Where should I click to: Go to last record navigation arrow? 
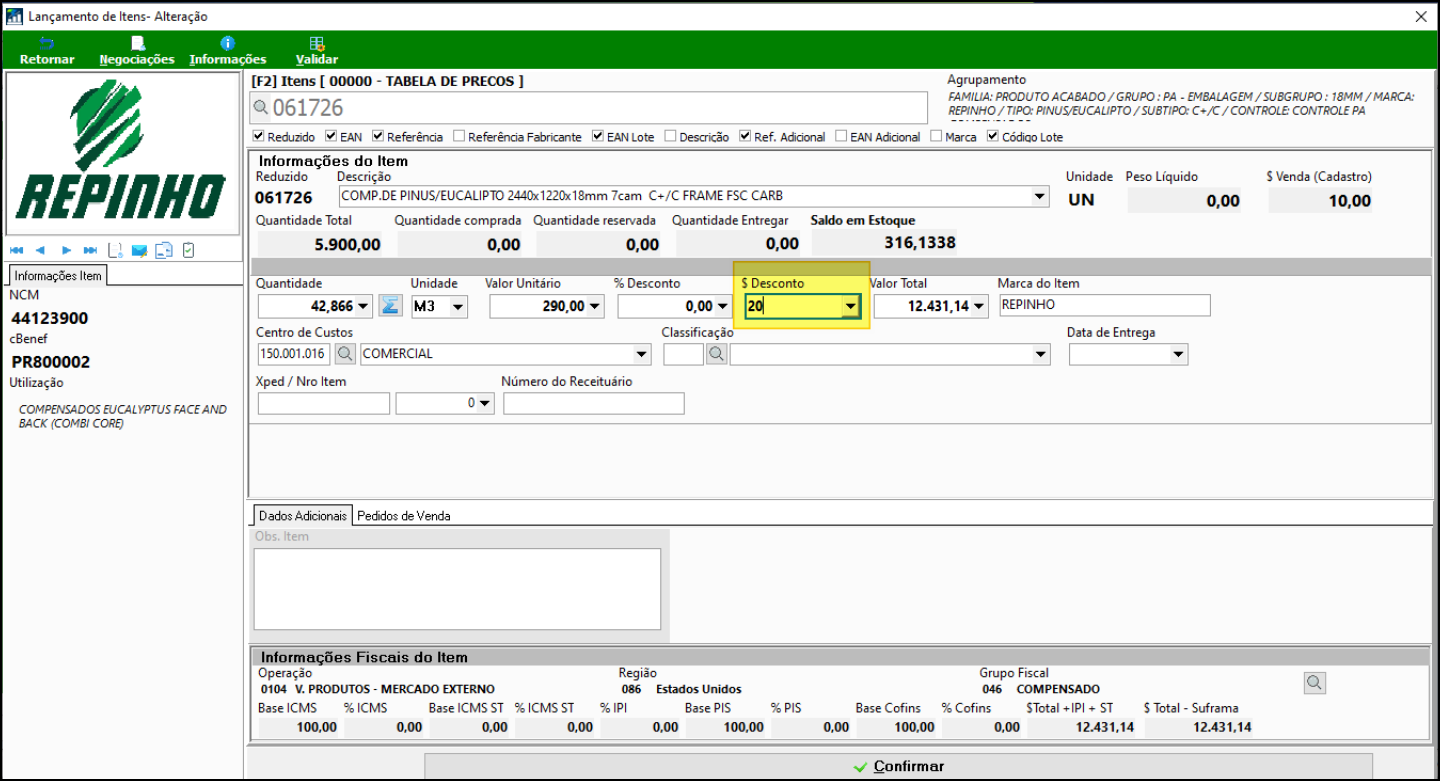click(x=90, y=250)
